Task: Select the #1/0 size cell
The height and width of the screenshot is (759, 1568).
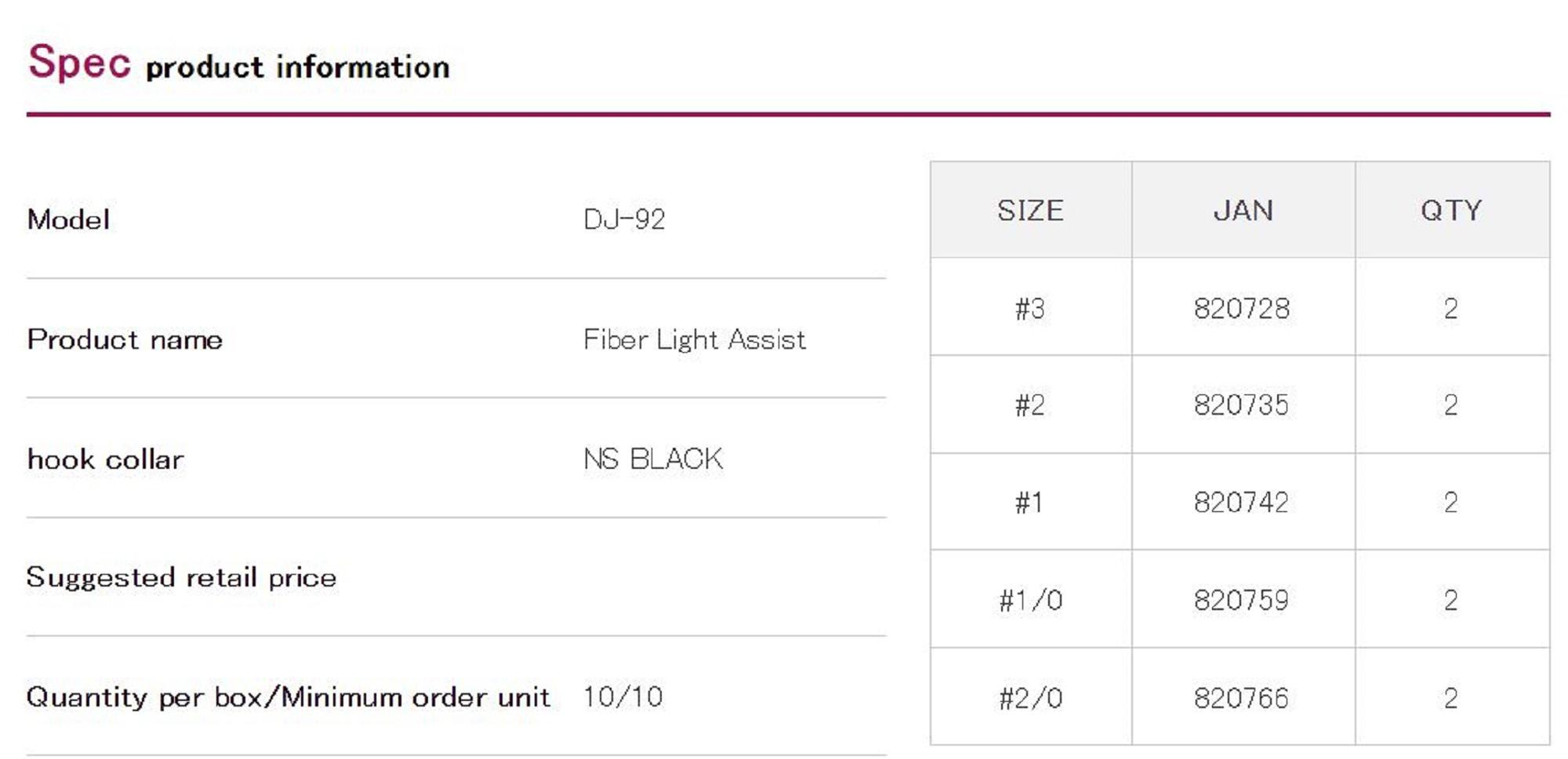Action: point(1030,601)
